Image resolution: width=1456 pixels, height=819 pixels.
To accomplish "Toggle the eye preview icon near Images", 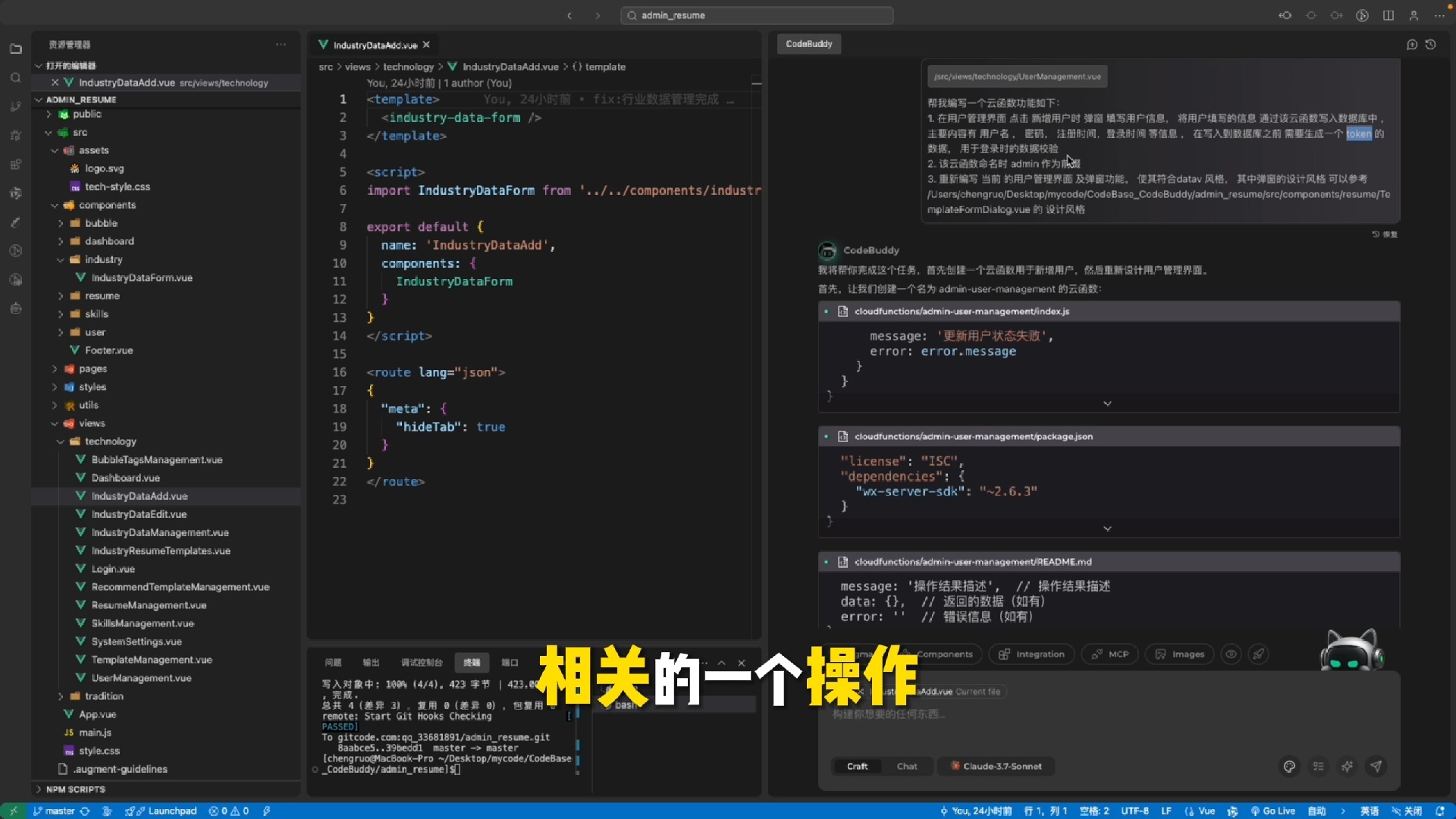I will pos(1231,654).
